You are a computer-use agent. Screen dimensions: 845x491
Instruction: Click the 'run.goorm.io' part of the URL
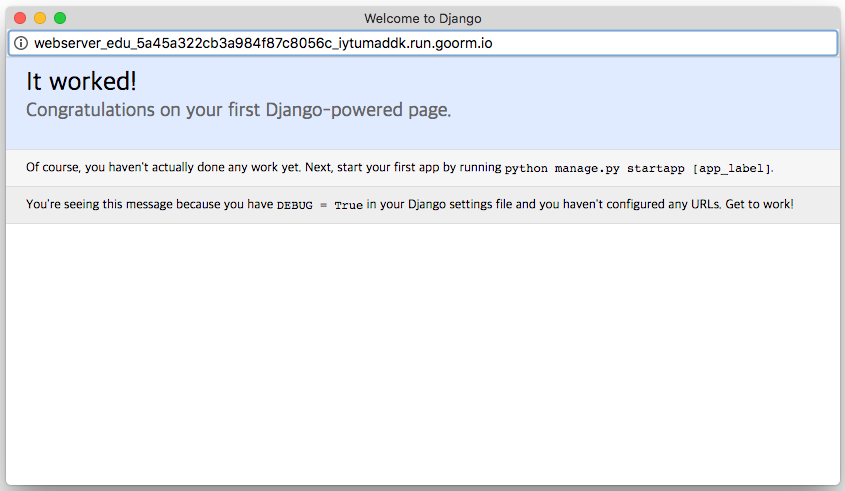coord(449,44)
